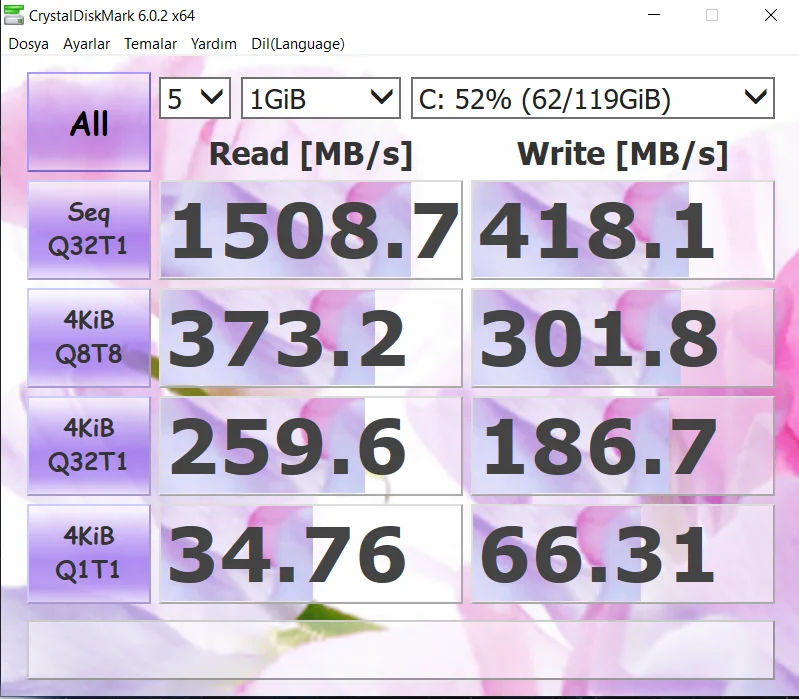Open the drive selector showing C: 52%

(x=593, y=98)
